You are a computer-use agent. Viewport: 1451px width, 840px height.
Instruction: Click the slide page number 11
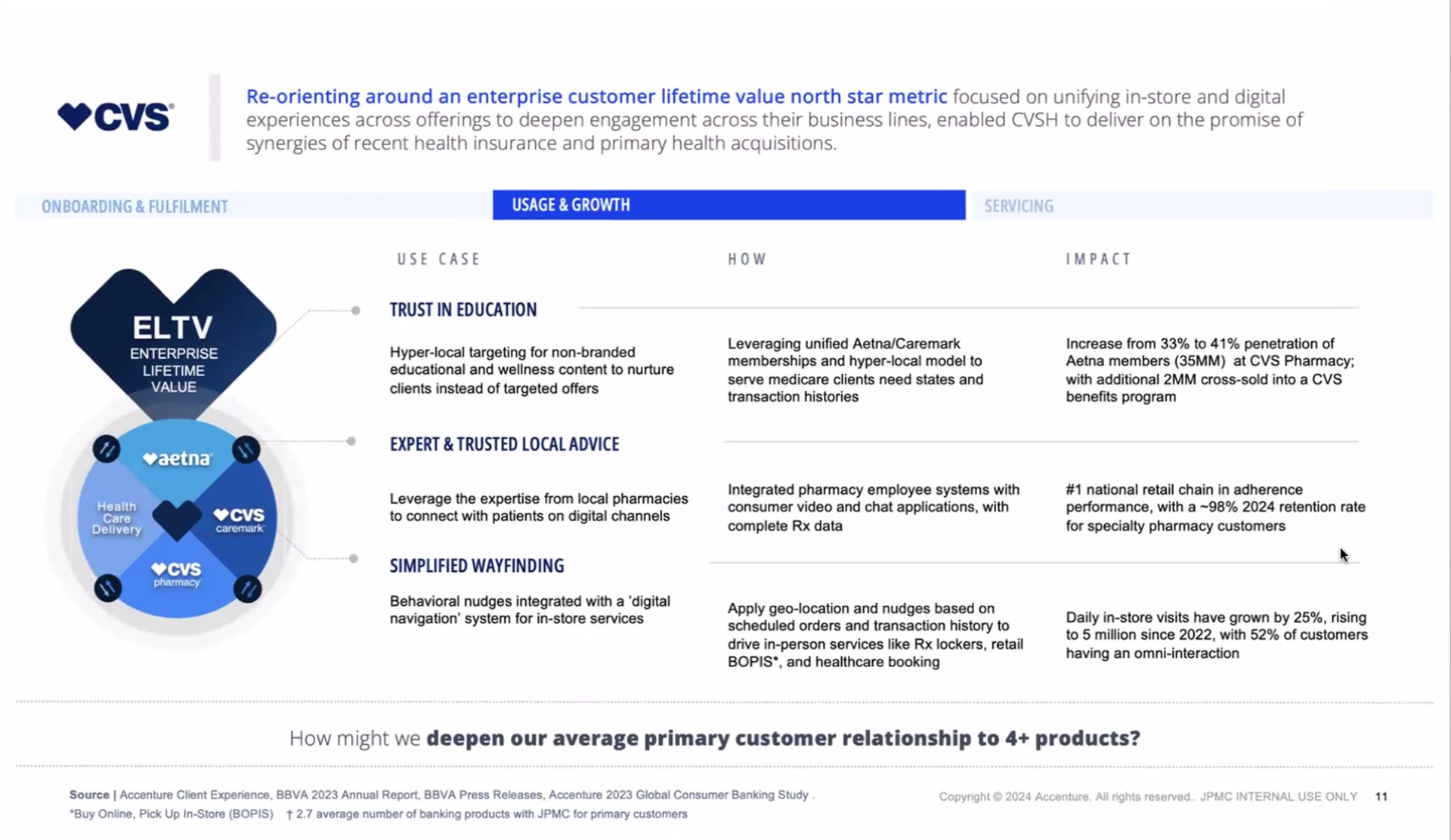click(x=1381, y=796)
